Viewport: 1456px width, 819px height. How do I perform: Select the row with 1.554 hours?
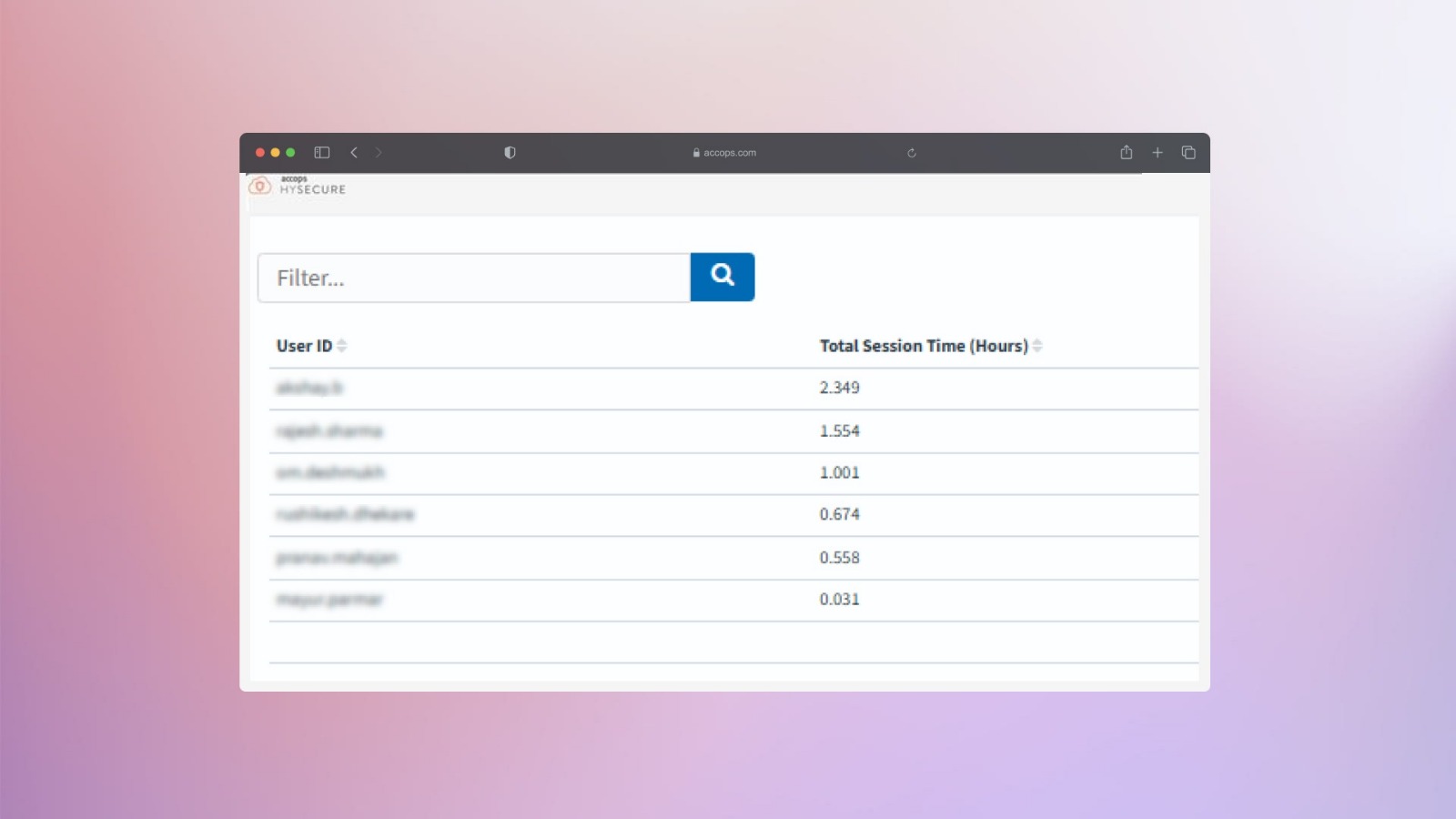point(733,431)
